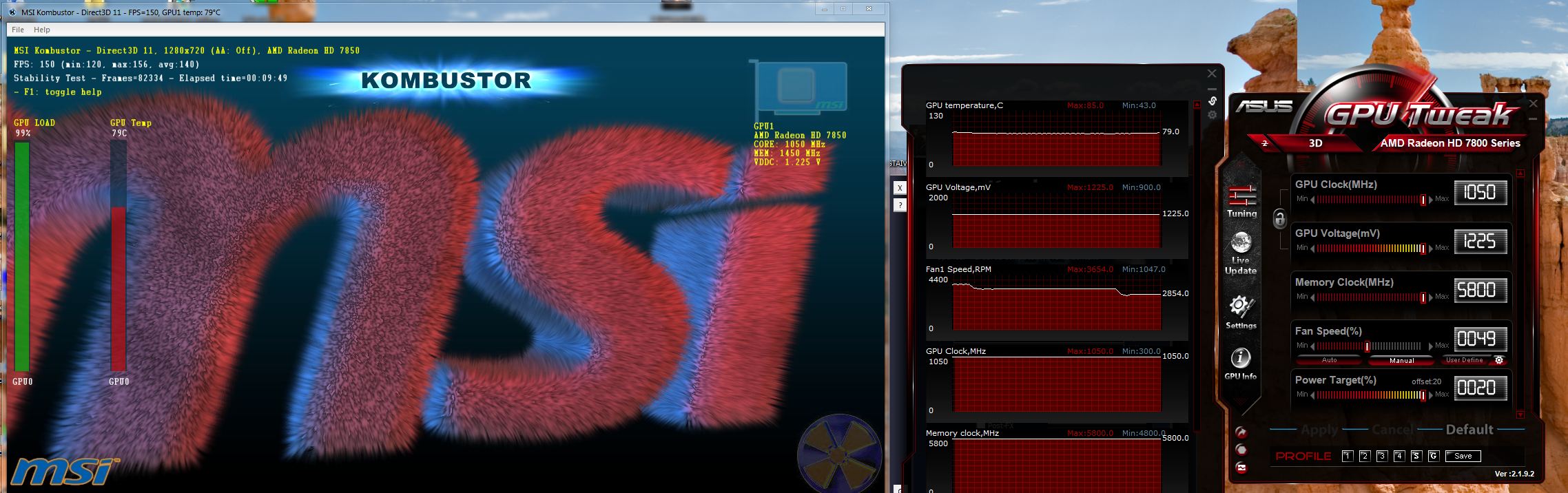Click the GPU Clock slider handle
This screenshot has height=493, width=1568.
(1423, 200)
